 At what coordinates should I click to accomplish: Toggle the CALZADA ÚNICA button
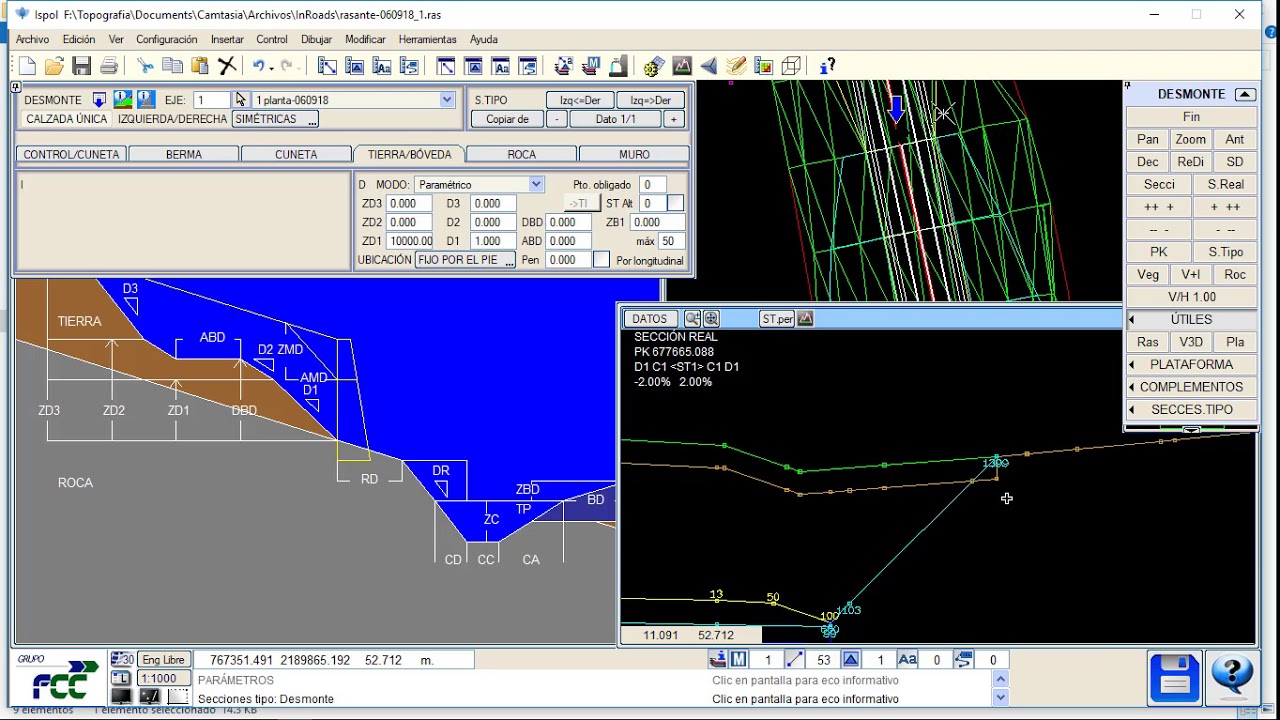pos(67,119)
